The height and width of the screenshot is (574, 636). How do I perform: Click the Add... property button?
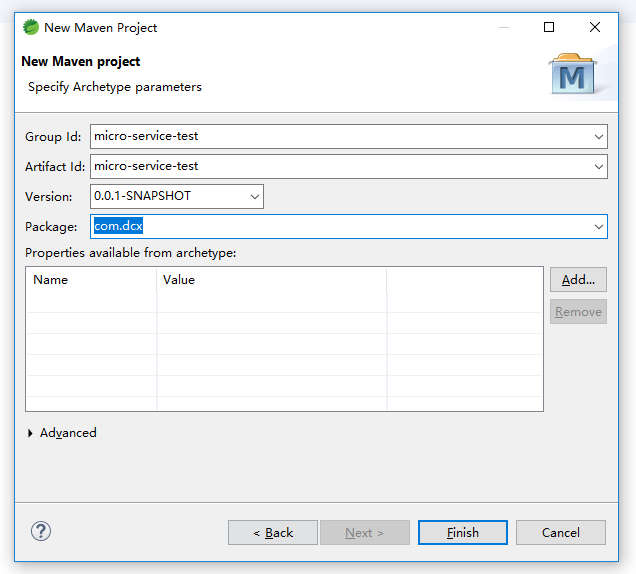click(x=578, y=279)
